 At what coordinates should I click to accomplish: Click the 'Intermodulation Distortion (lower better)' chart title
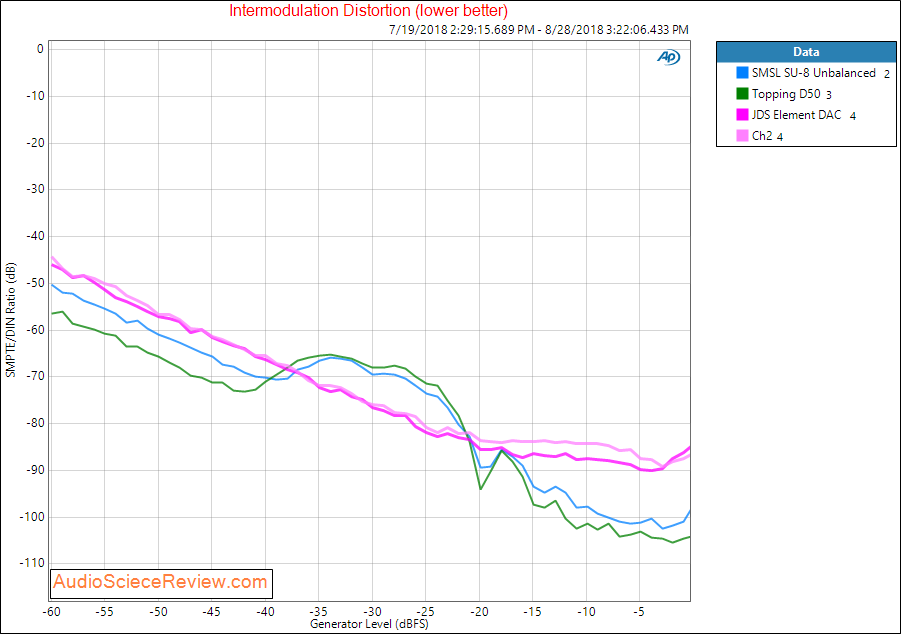368,10
